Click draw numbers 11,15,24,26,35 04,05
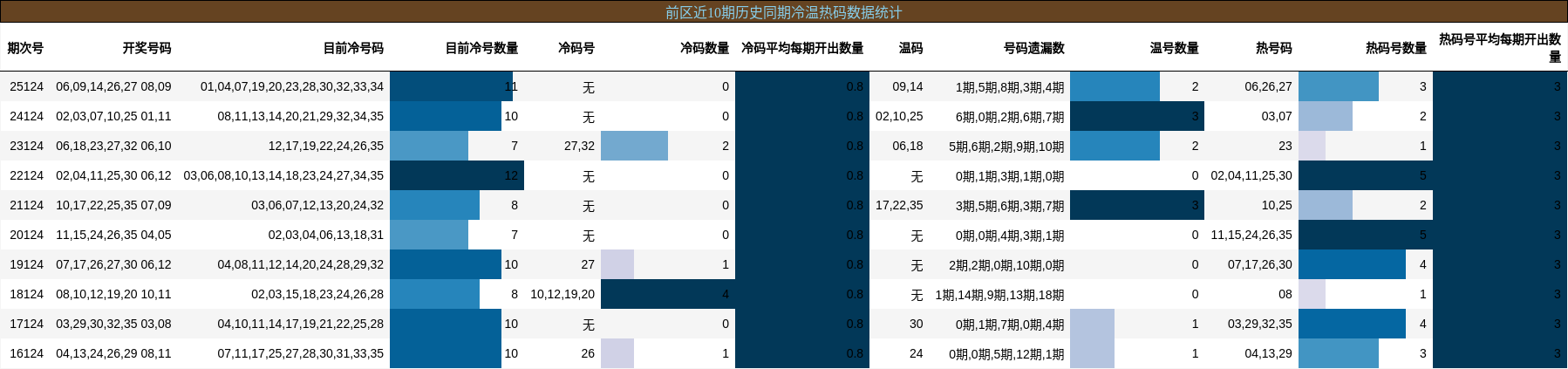This screenshot has height=369, width=1568. click(x=113, y=235)
